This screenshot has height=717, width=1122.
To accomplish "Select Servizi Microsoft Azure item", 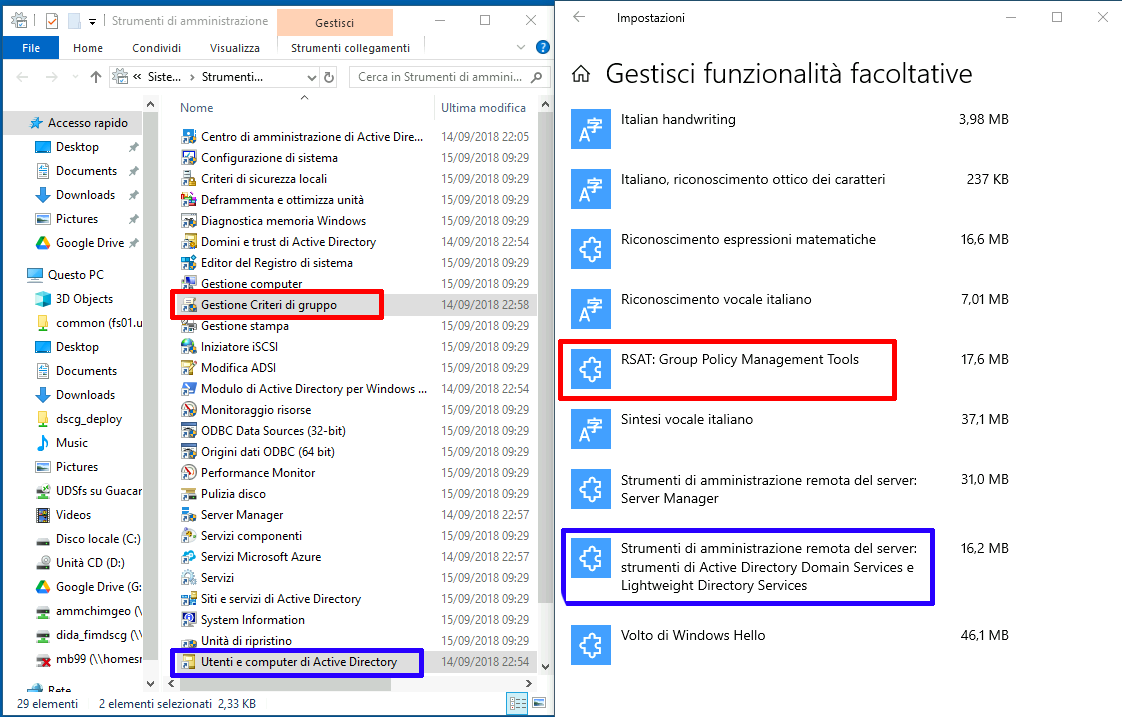I will pyautogui.click(x=260, y=557).
